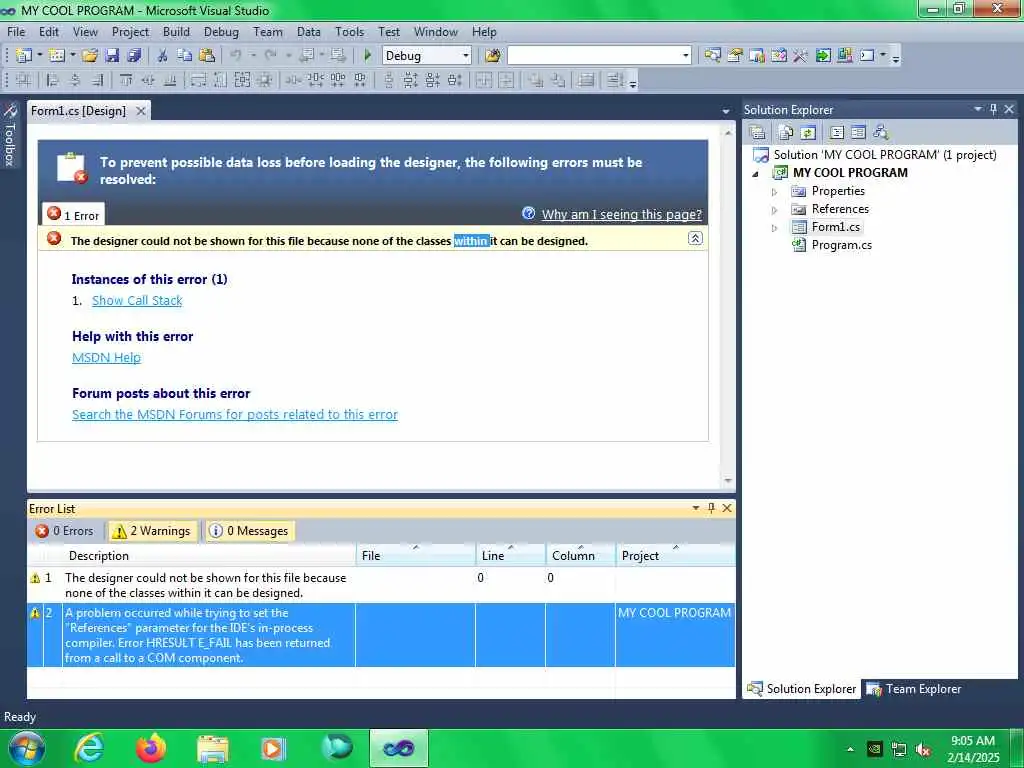The image size is (1024, 768).
Task: Open Solution Explorer via toolbar icon
Action: click(712, 56)
